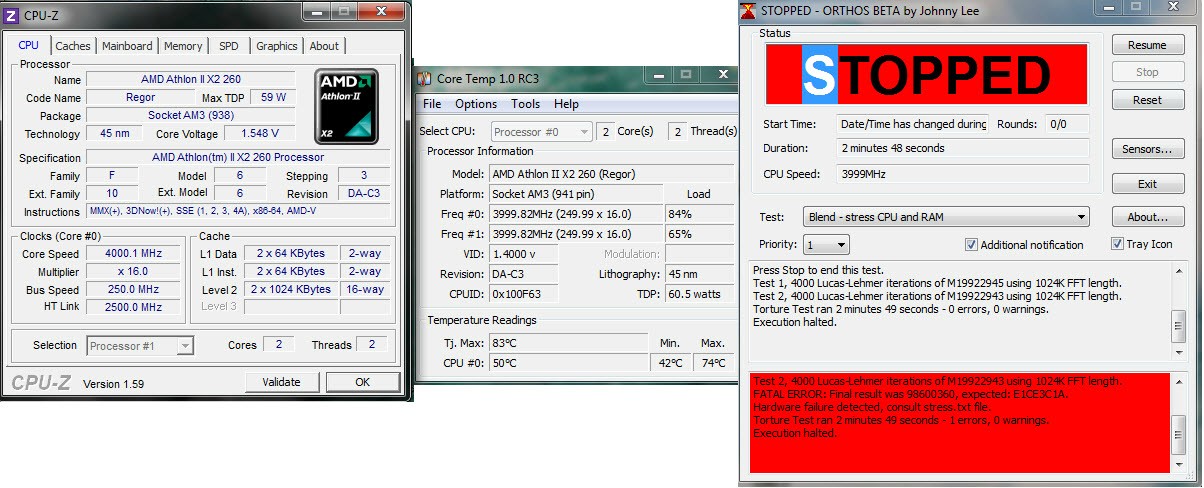The image size is (1204, 488).
Task: Click the Instructions field in CPU-Z
Action: coord(238,212)
